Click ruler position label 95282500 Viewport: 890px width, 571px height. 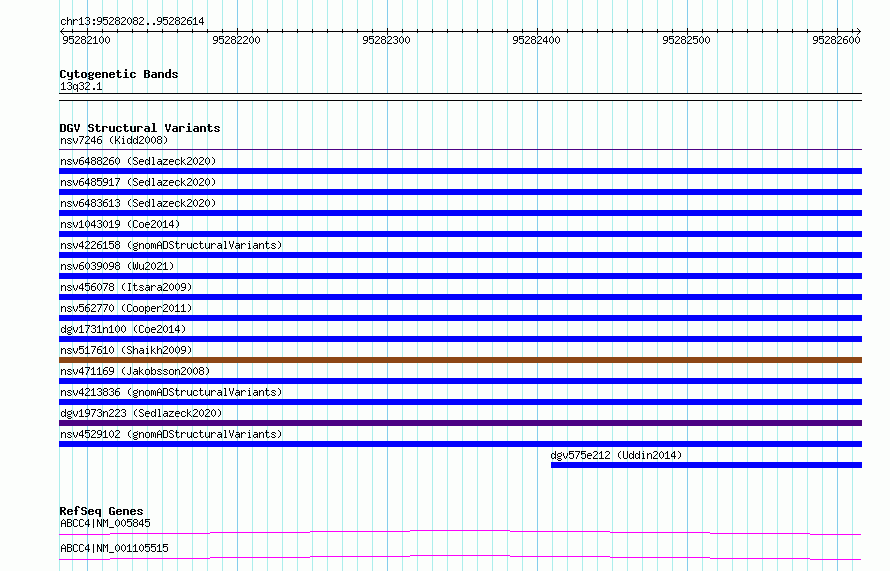(686, 40)
